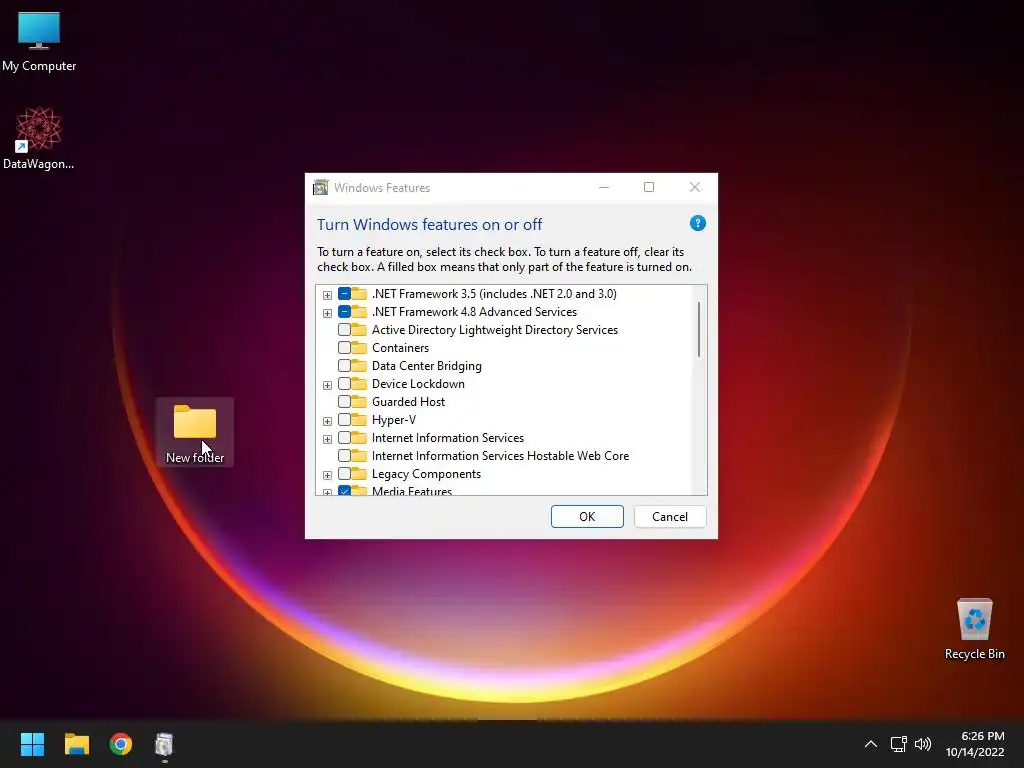Select Internet Information Services Hostable Web Core label
Image resolution: width=1024 pixels, height=768 pixels.
coord(500,456)
